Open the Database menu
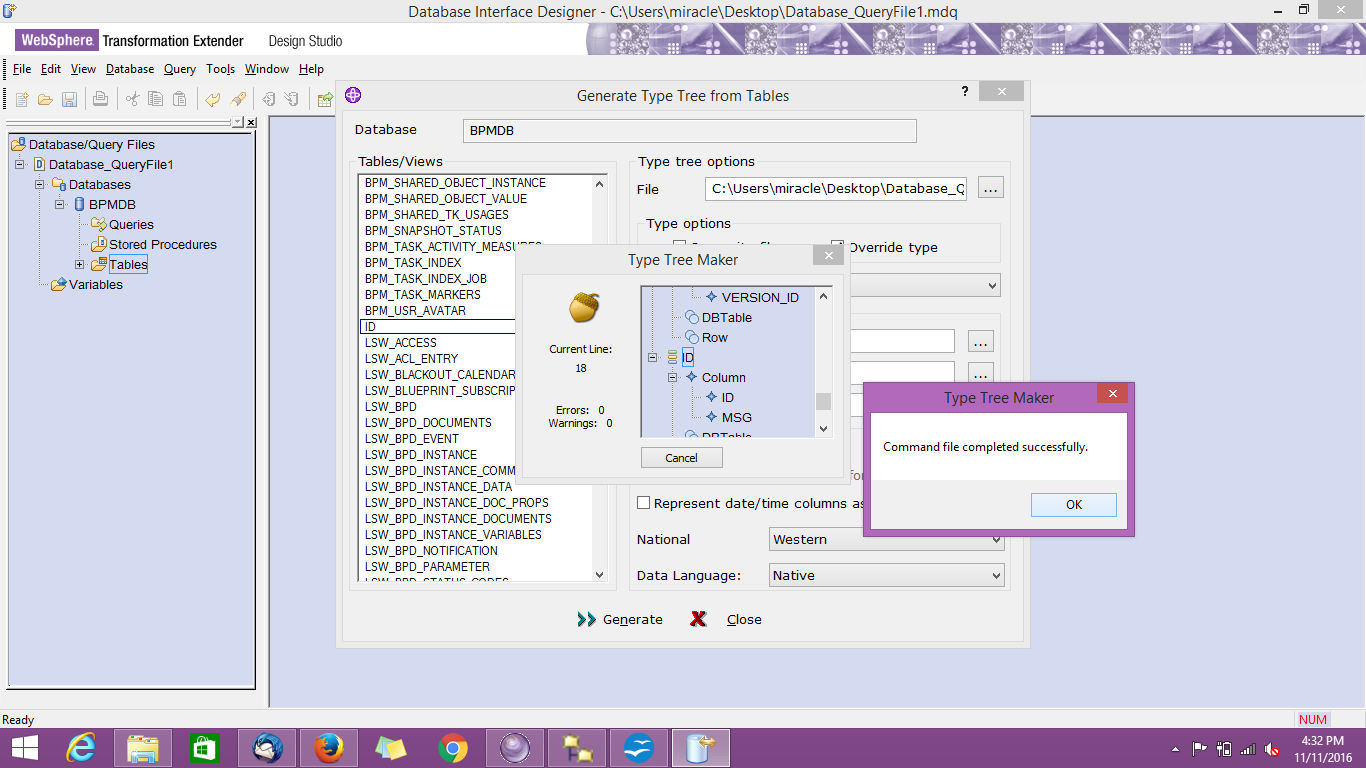 click(130, 69)
